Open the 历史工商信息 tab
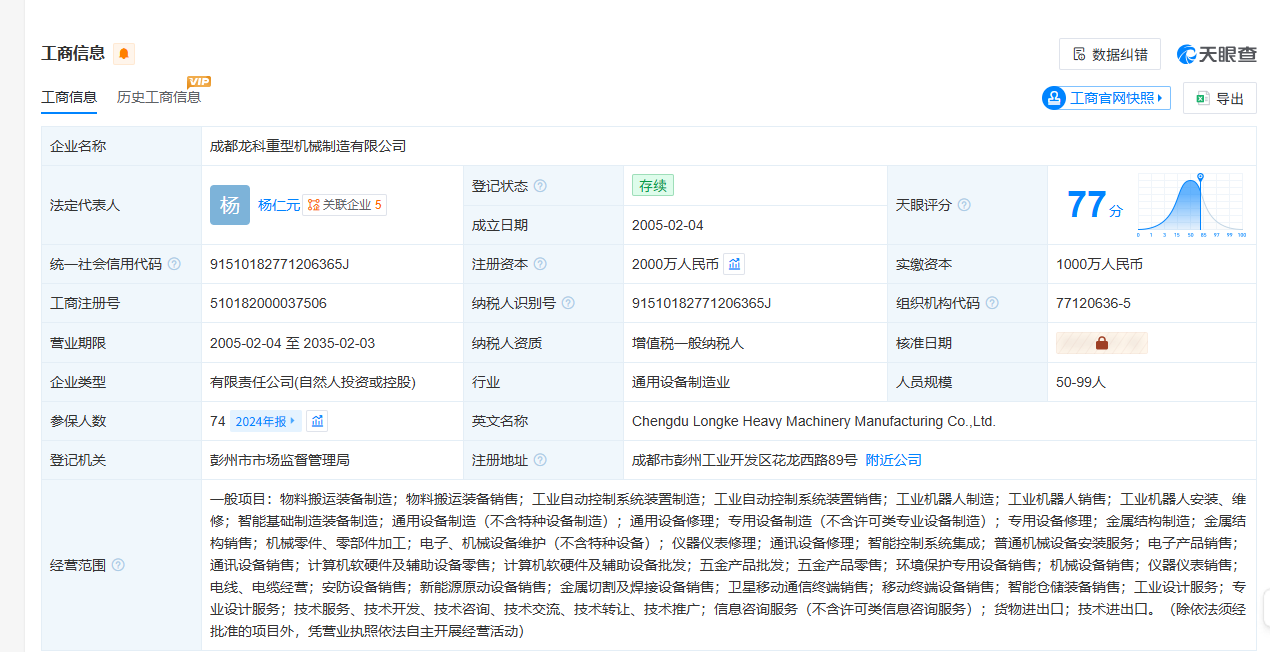Image resolution: width=1270 pixels, height=652 pixels. coord(159,97)
